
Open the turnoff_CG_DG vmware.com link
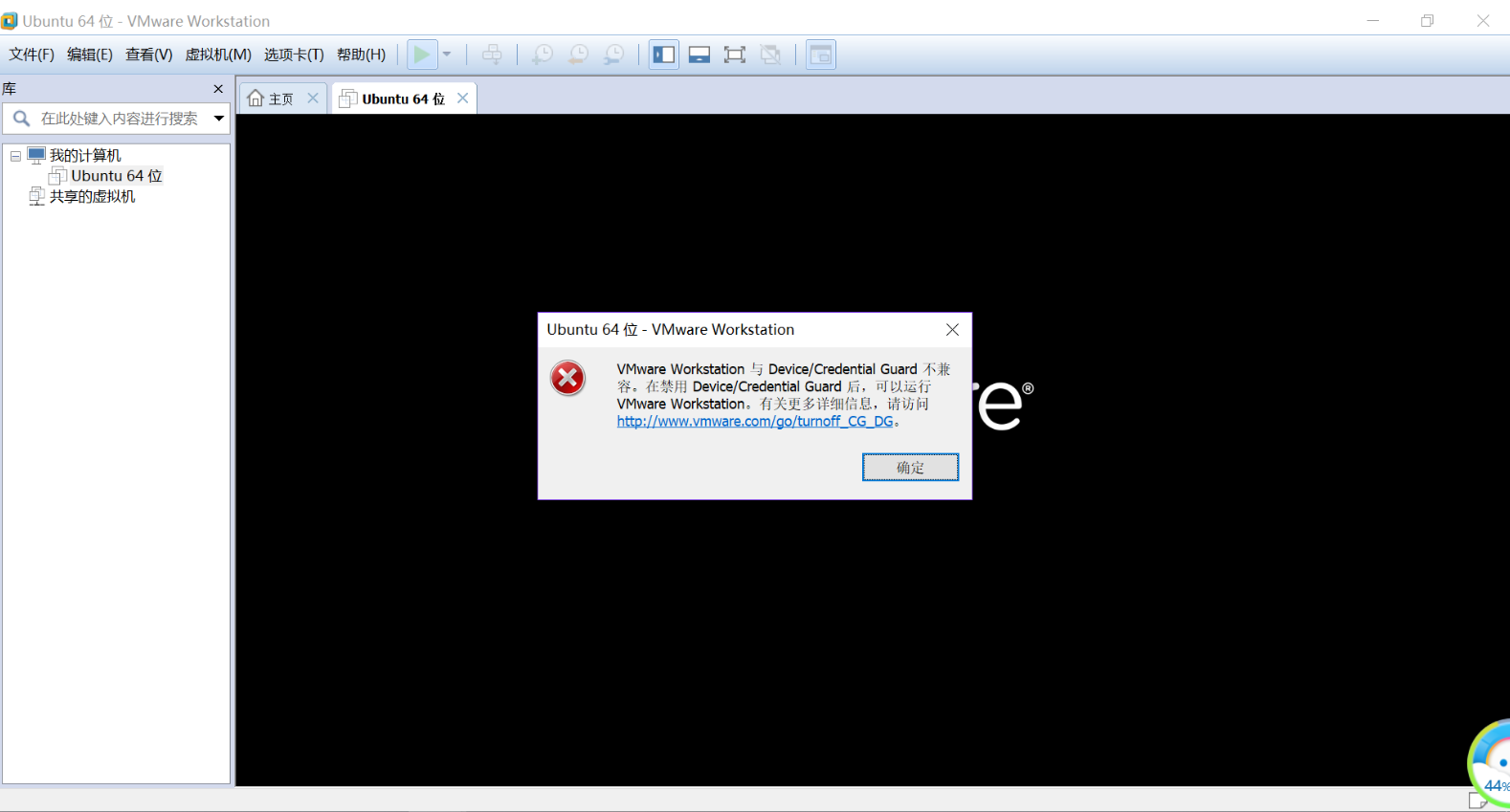coord(755,421)
